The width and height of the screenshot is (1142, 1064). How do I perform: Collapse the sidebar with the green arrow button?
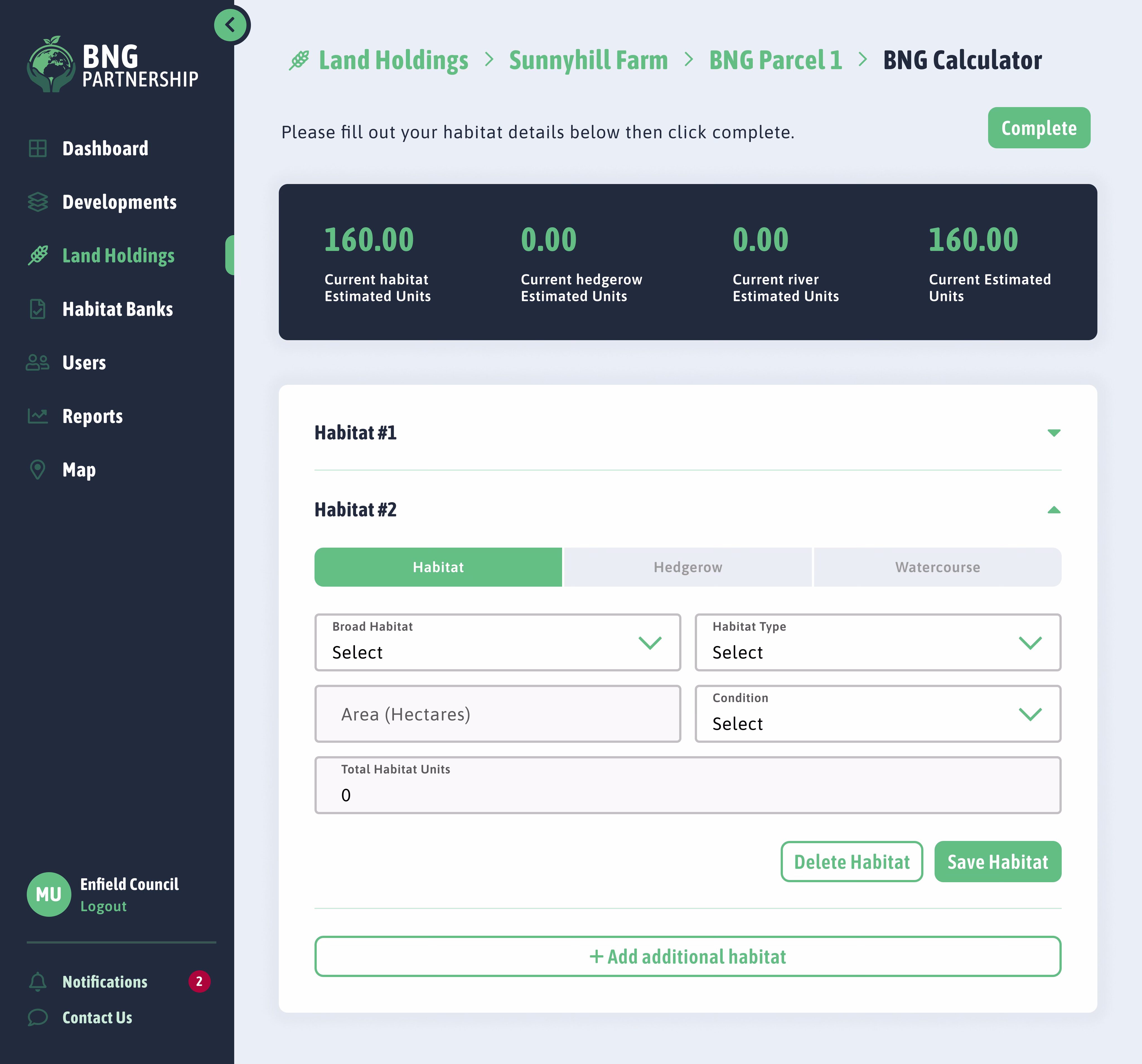click(x=230, y=25)
